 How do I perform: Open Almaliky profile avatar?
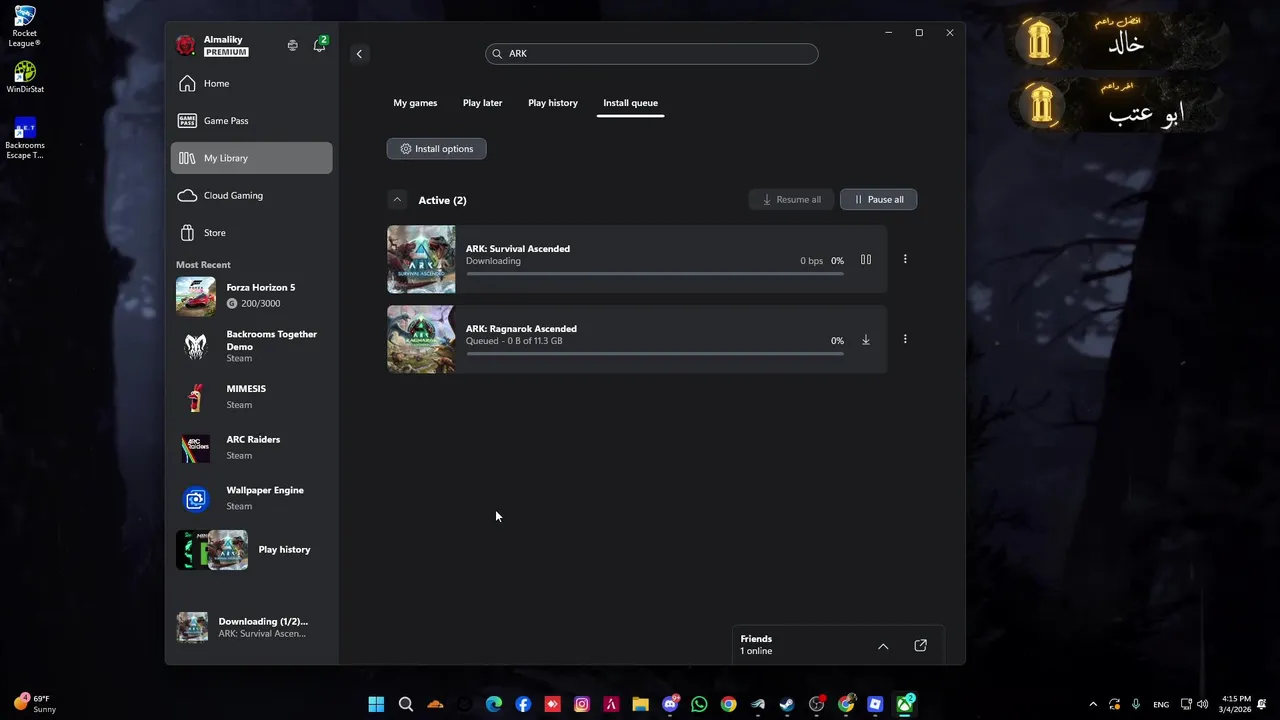click(x=186, y=45)
